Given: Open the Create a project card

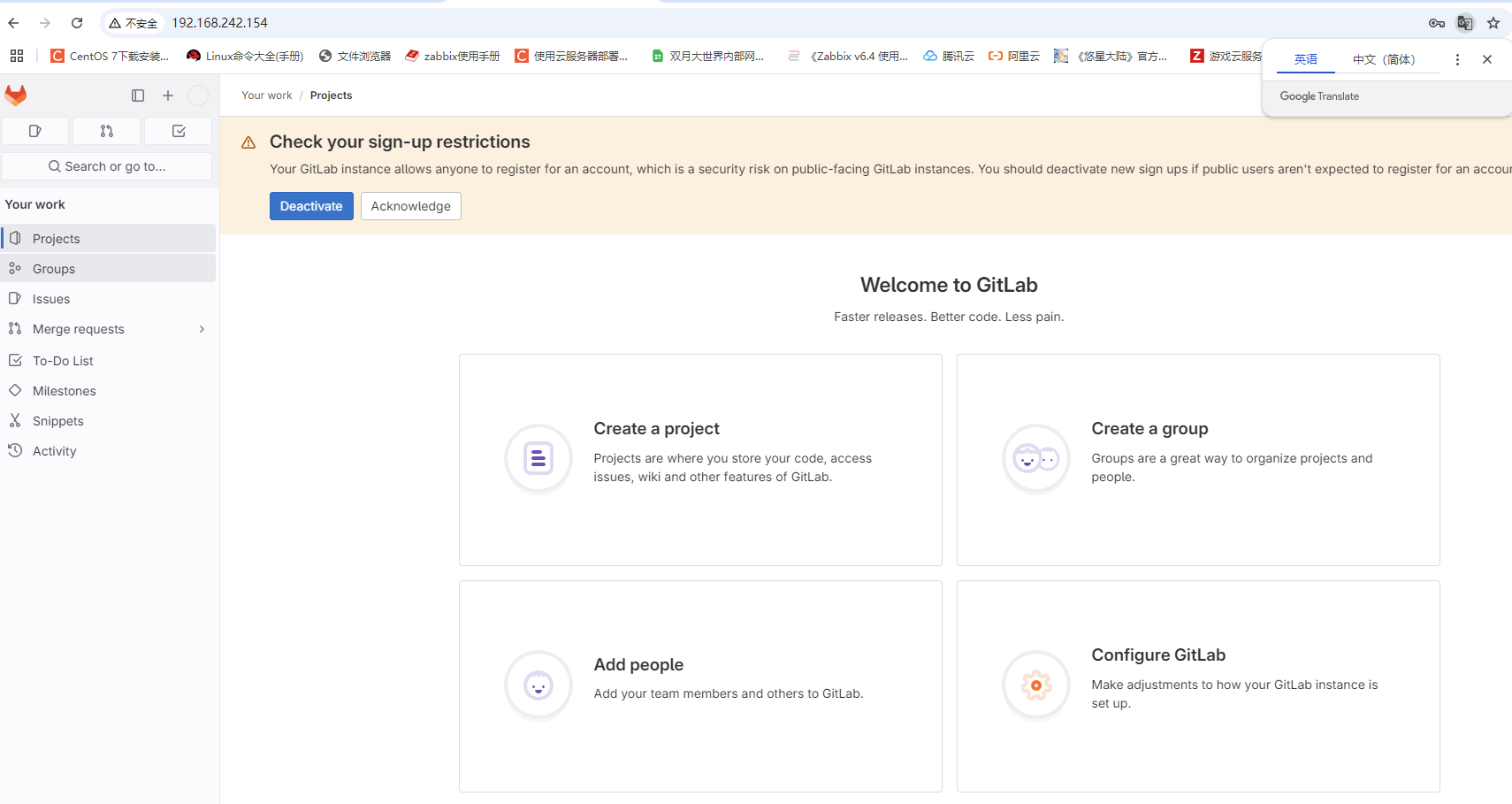Looking at the screenshot, I should coord(700,460).
